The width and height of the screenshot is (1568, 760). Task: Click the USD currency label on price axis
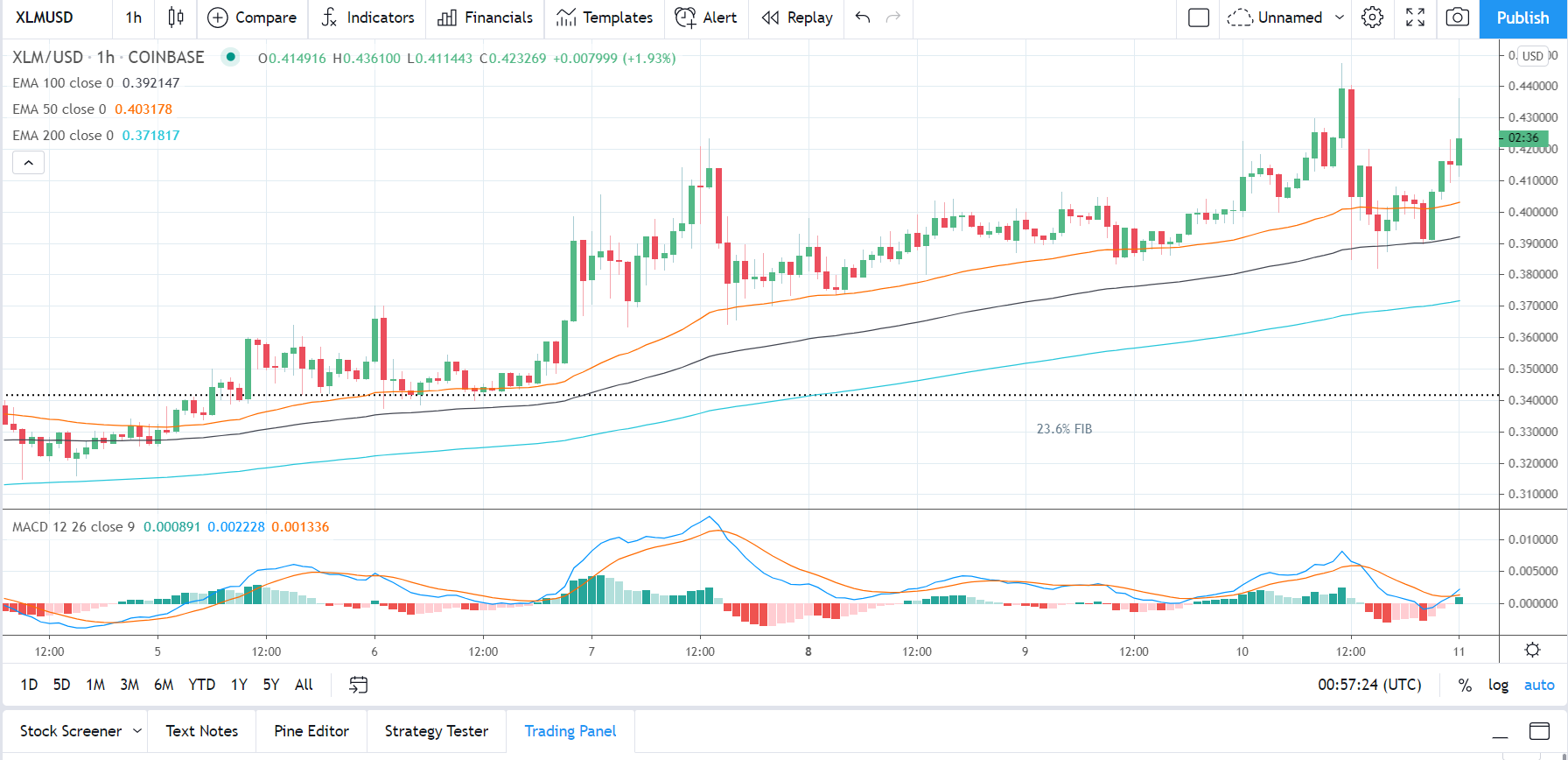coord(1533,56)
